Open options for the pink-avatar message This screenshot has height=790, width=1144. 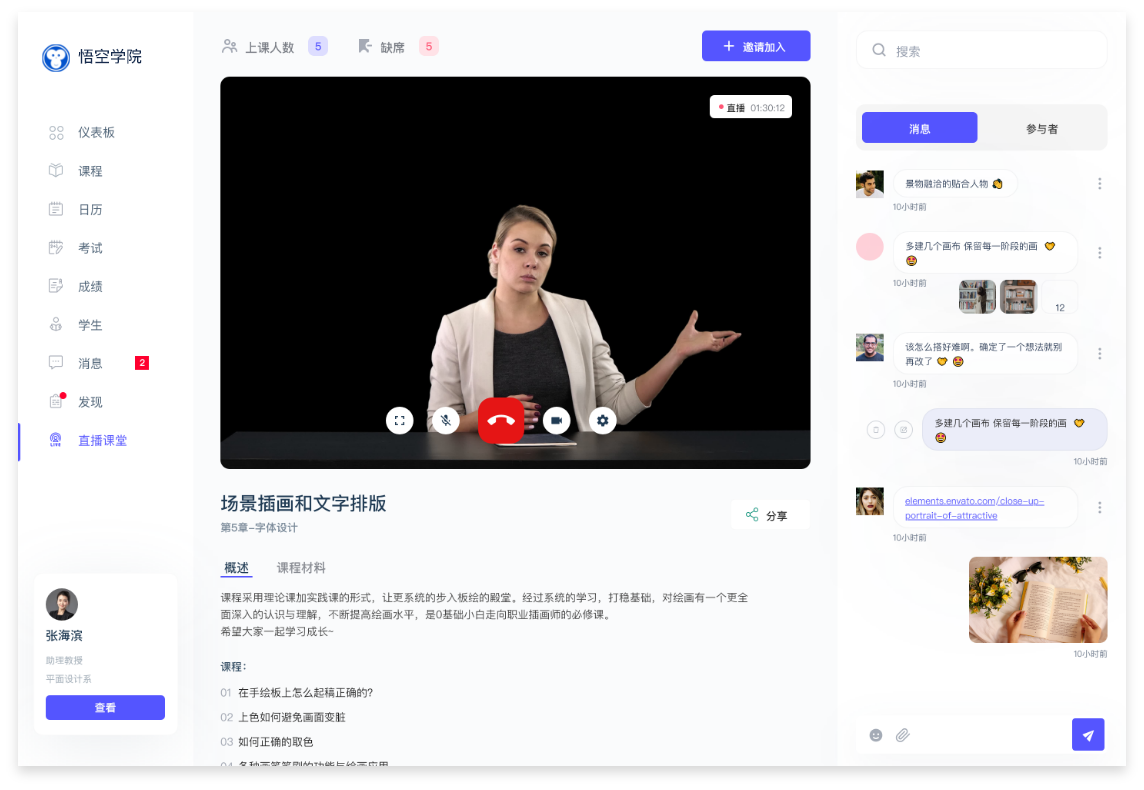point(1099,252)
